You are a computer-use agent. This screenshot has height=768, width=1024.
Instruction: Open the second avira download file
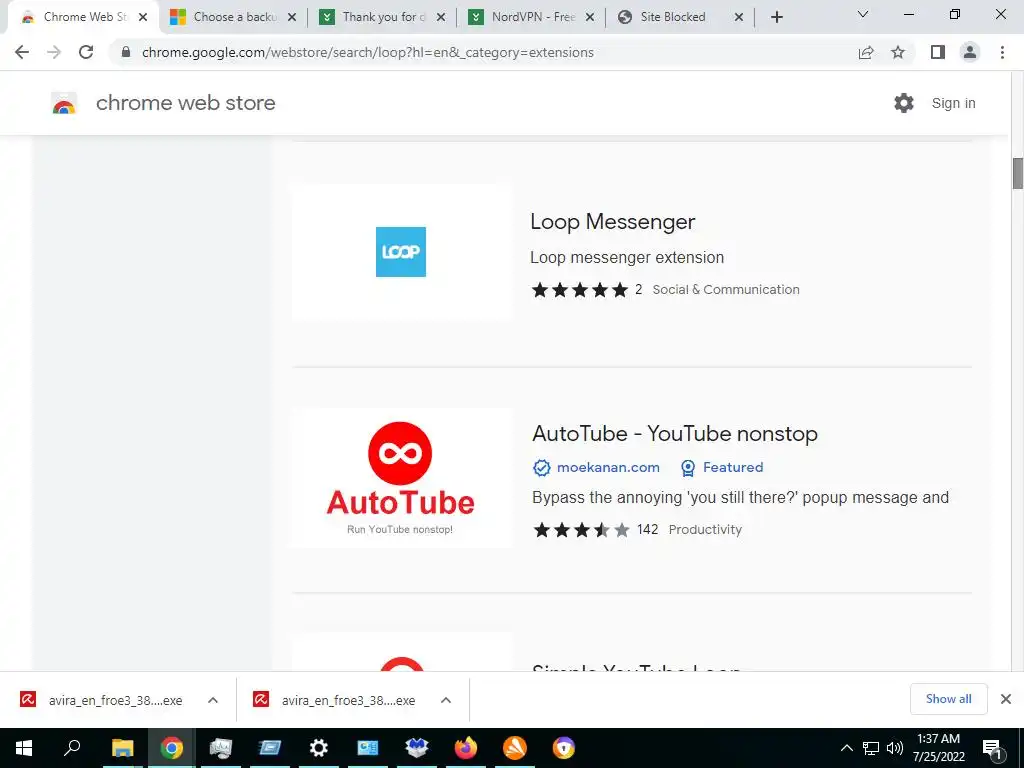tap(334, 700)
